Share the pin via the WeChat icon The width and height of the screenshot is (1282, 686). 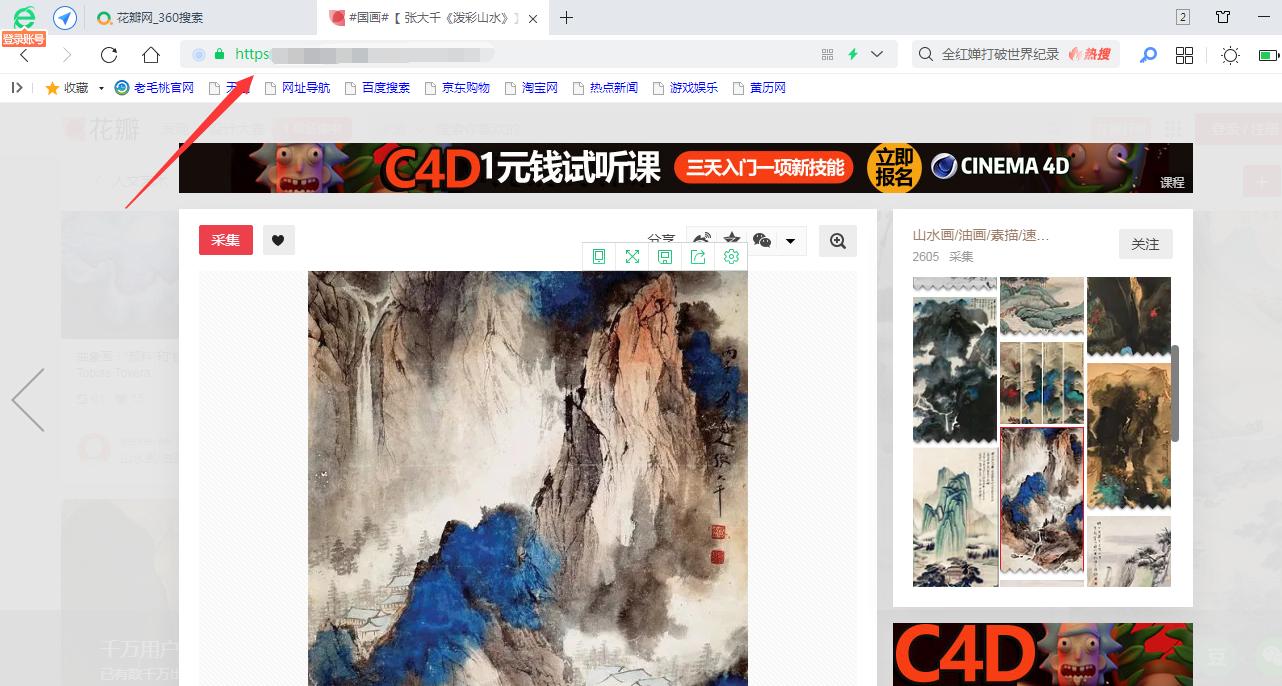[x=762, y=240]
